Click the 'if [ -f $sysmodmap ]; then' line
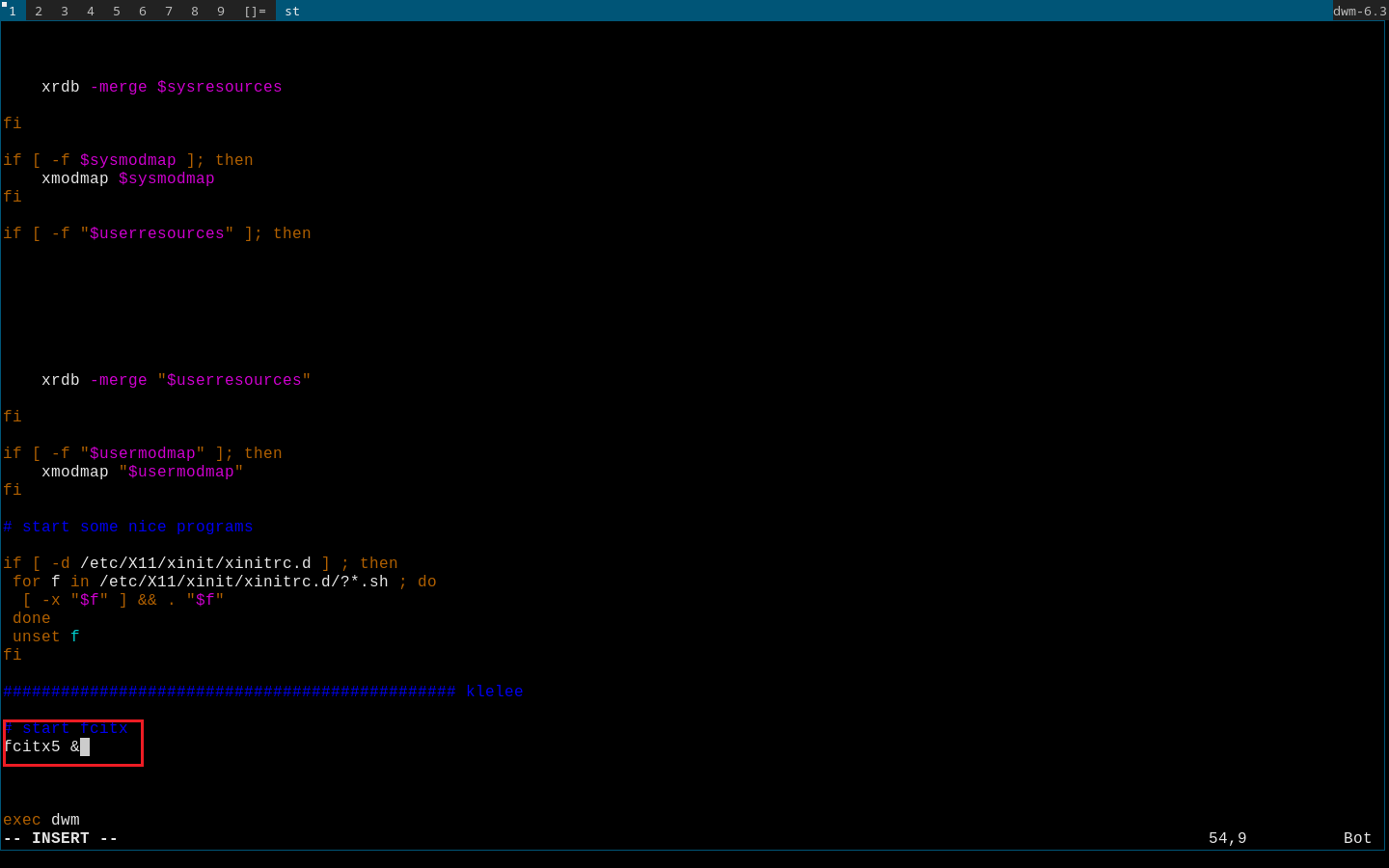Viewport: 1389px width, 868px height. [x=128, y=160]
